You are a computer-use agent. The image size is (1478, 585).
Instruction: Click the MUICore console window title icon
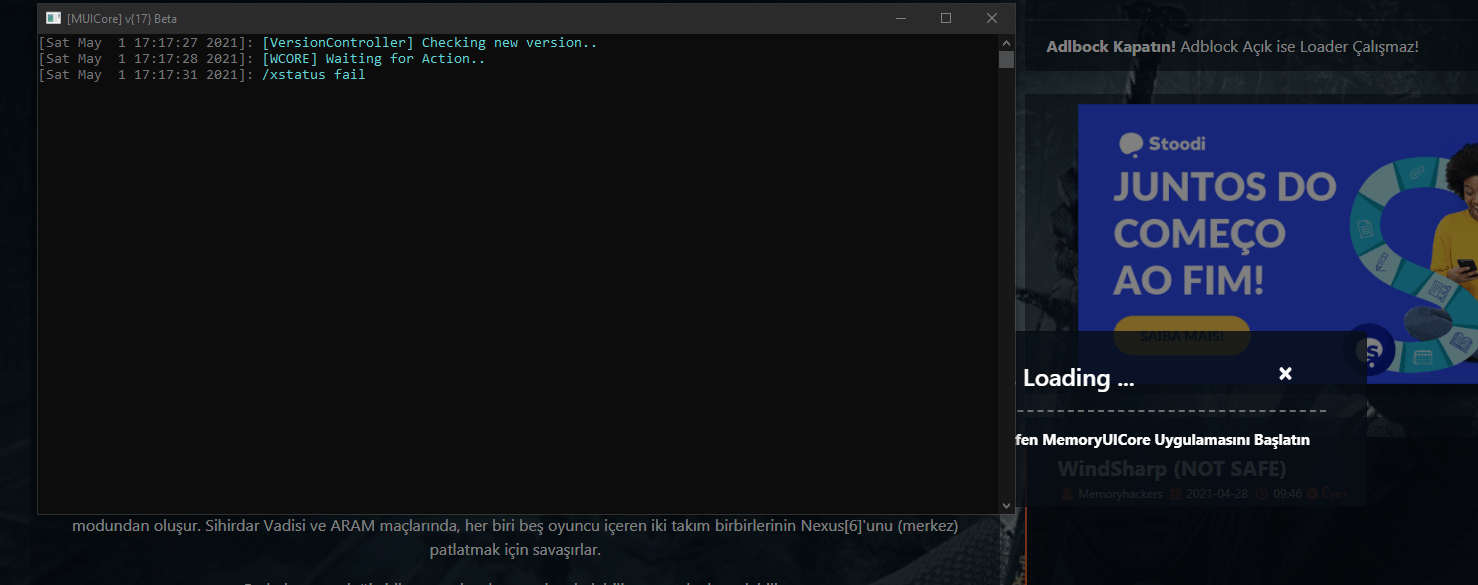pos(53,18)
